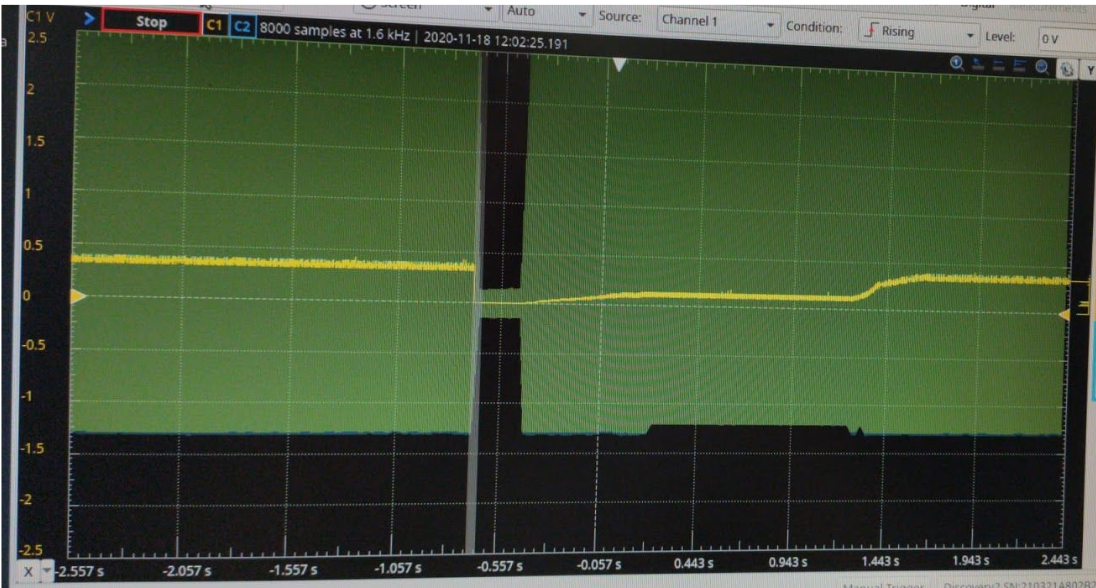Click the X cursors button at bottom left

[x=28, y=572]
